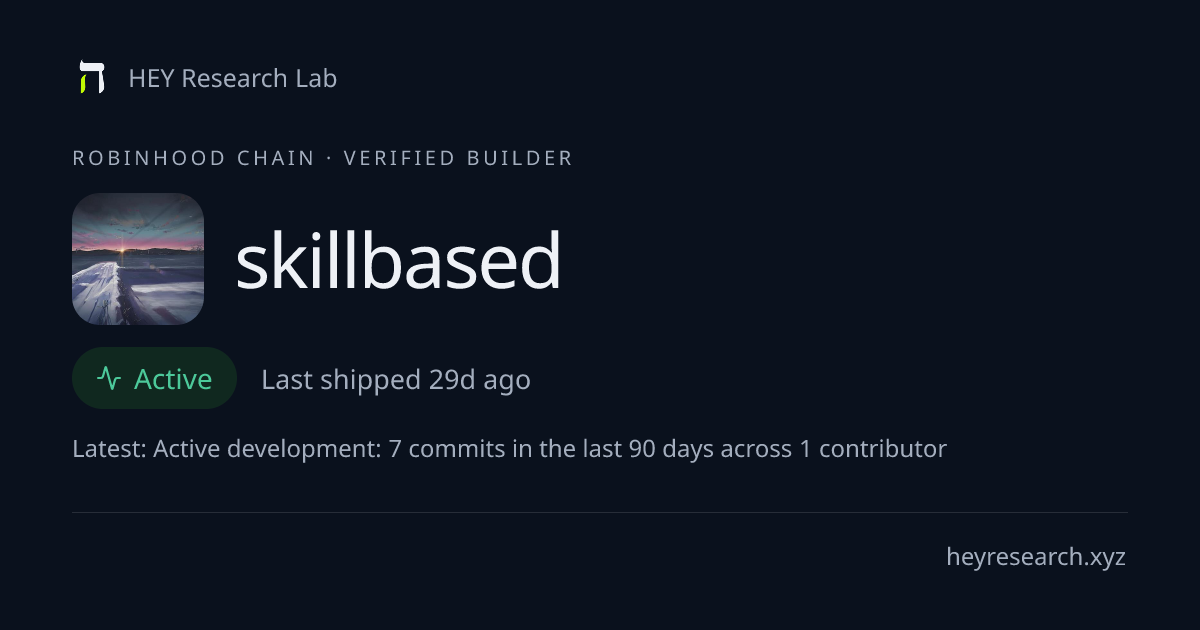Click the horizontal divider line
1200x630 pixels.
tap(600, 512)
